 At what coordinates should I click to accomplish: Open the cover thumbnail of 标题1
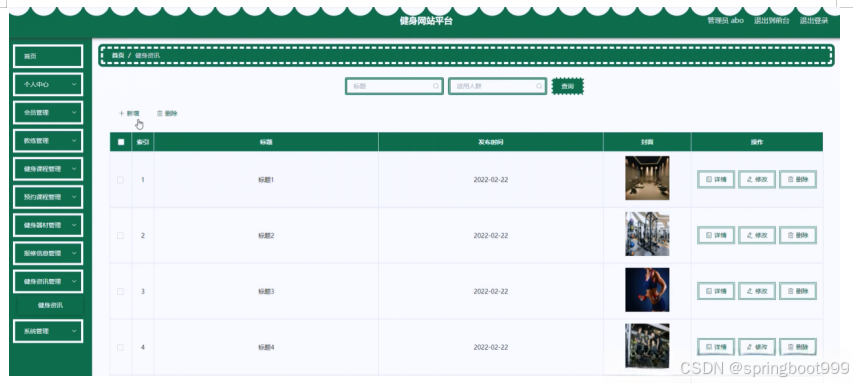click(x=647, y=178)
